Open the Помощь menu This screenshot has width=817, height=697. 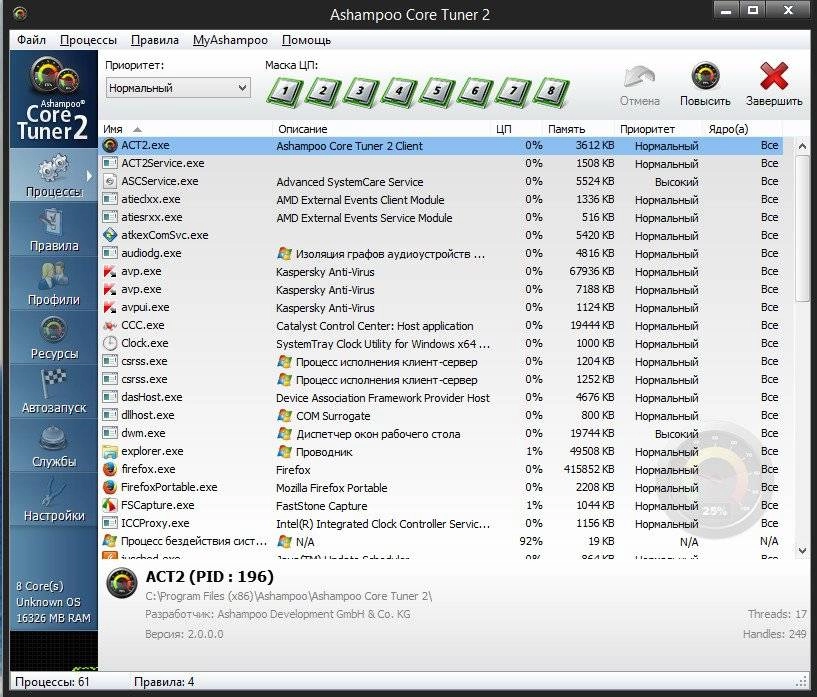point(306,40)
